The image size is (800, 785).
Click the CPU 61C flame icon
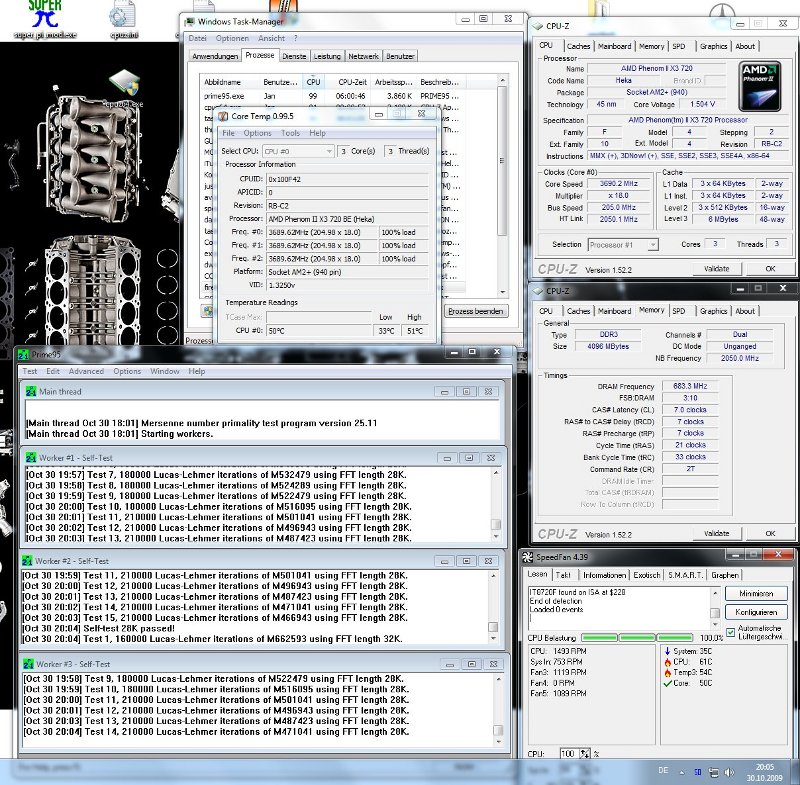tap(667, 662)
